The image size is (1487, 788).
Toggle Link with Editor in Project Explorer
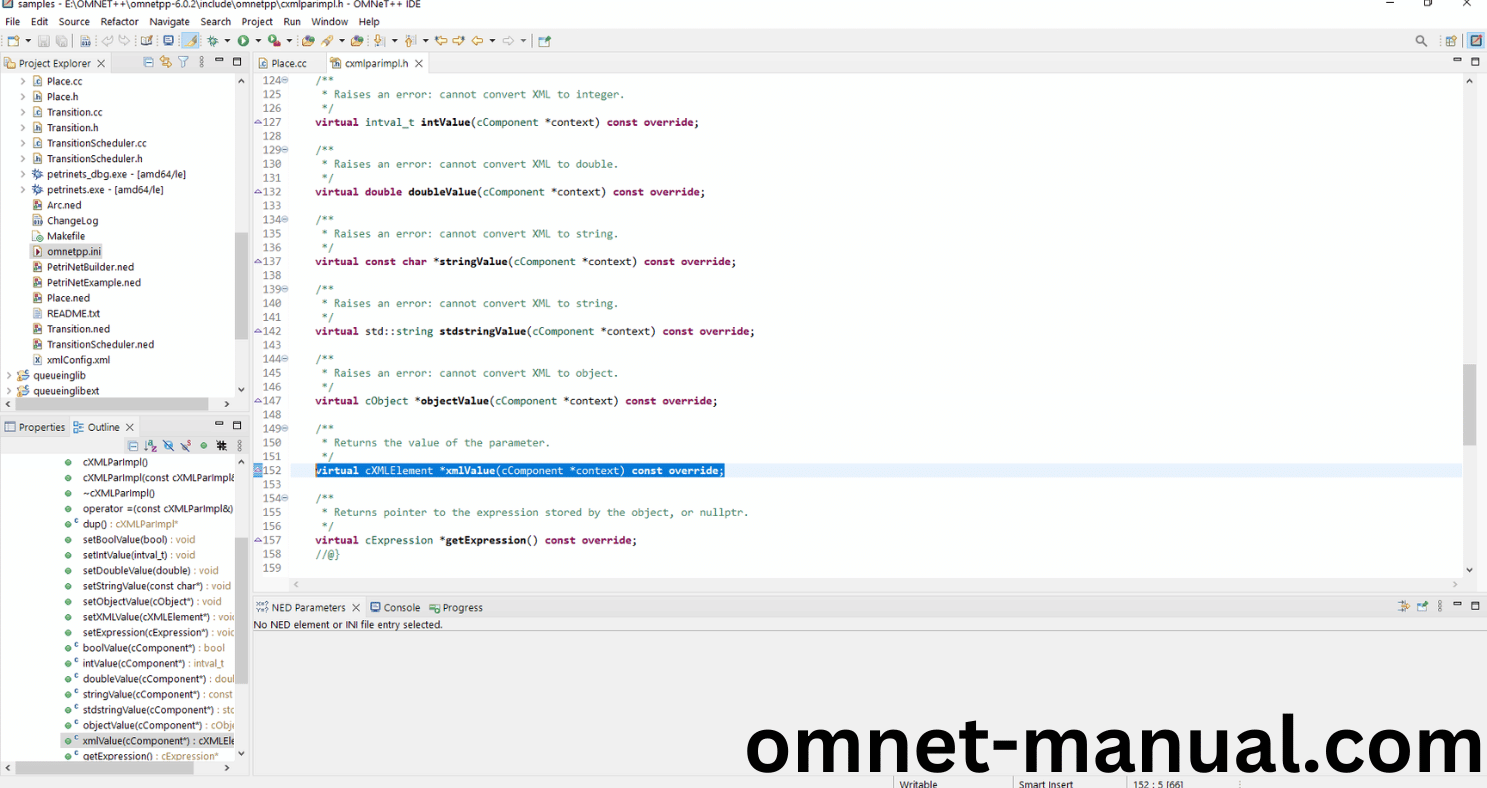point(166,62)
